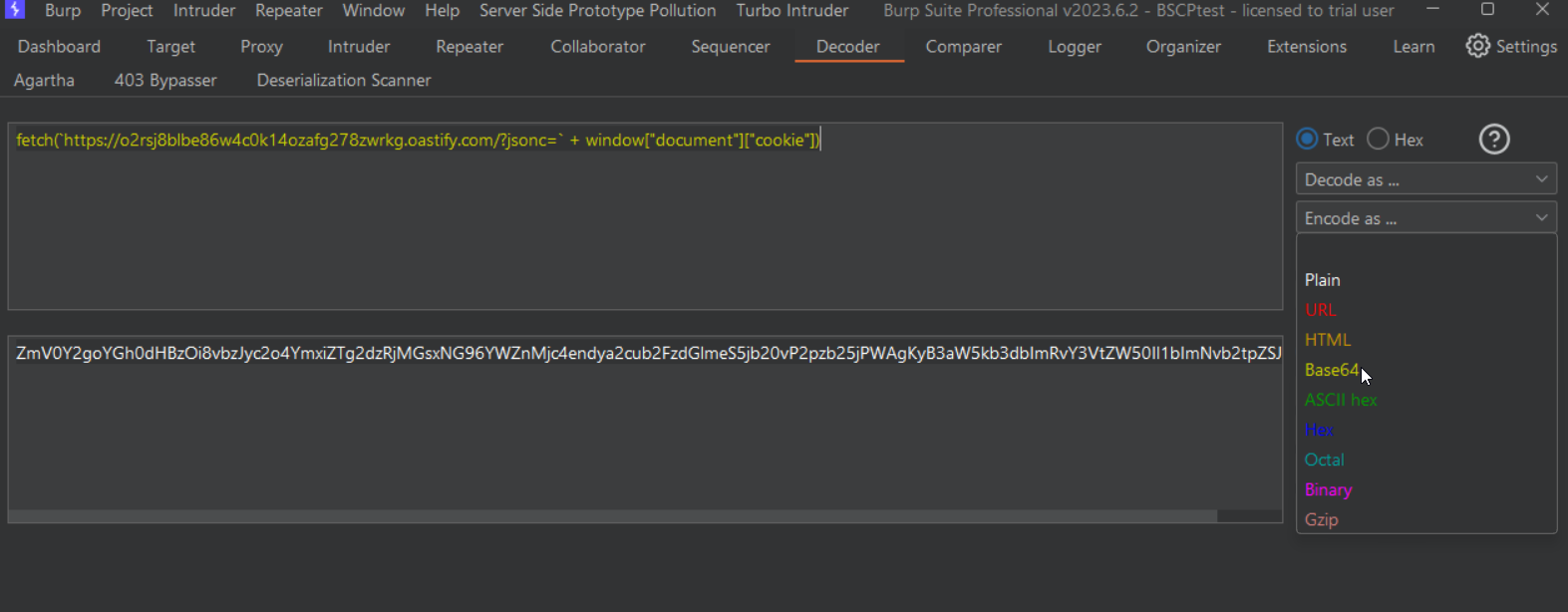Image resolution: width=1568 pixels, height=612 pixels.
Task: Choose Binary encoding option
Action: 1328,489
